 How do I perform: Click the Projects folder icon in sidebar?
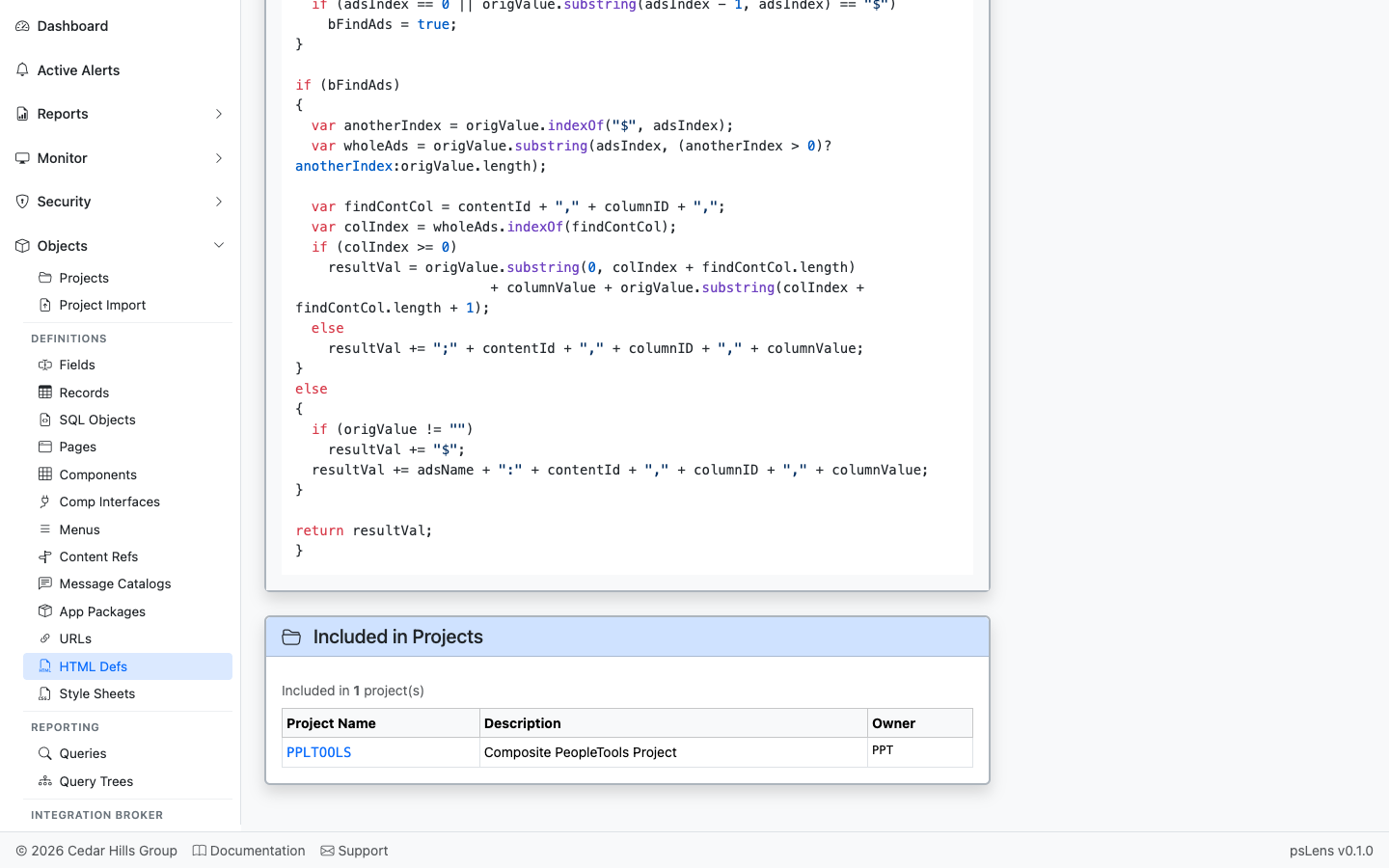(45, 278)
